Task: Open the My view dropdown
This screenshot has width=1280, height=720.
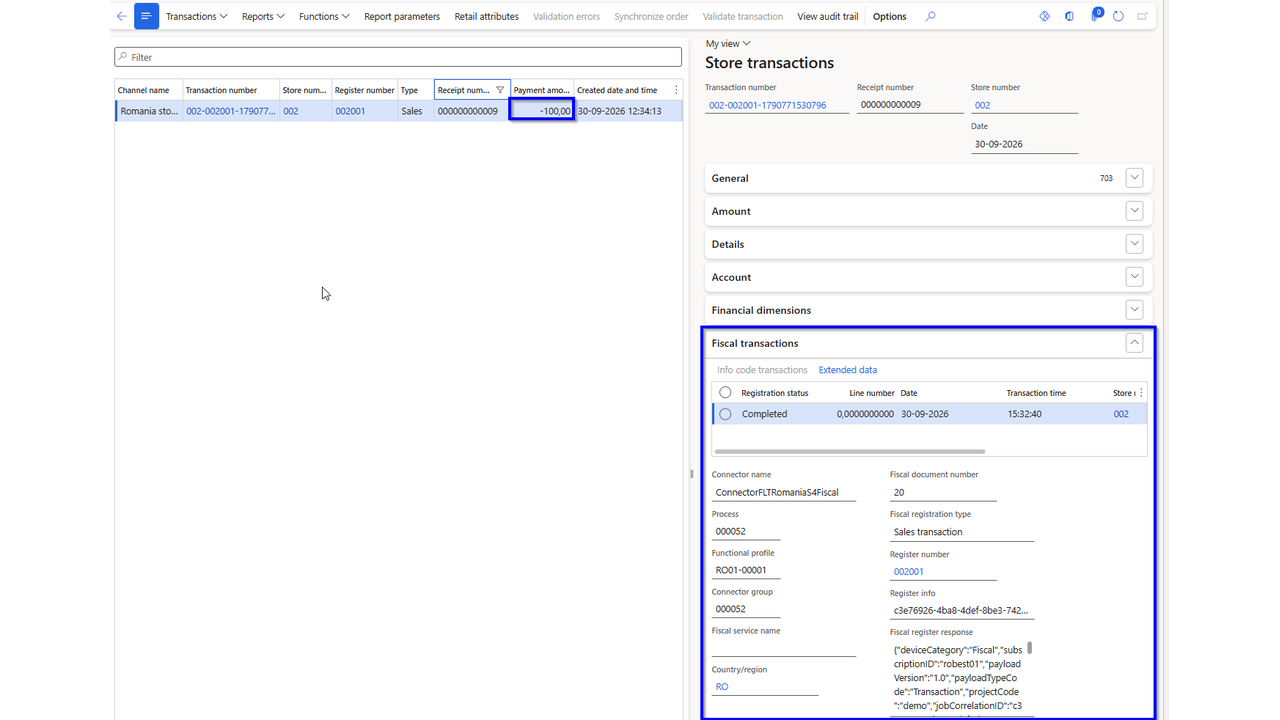Action: (x=728, y=43)
